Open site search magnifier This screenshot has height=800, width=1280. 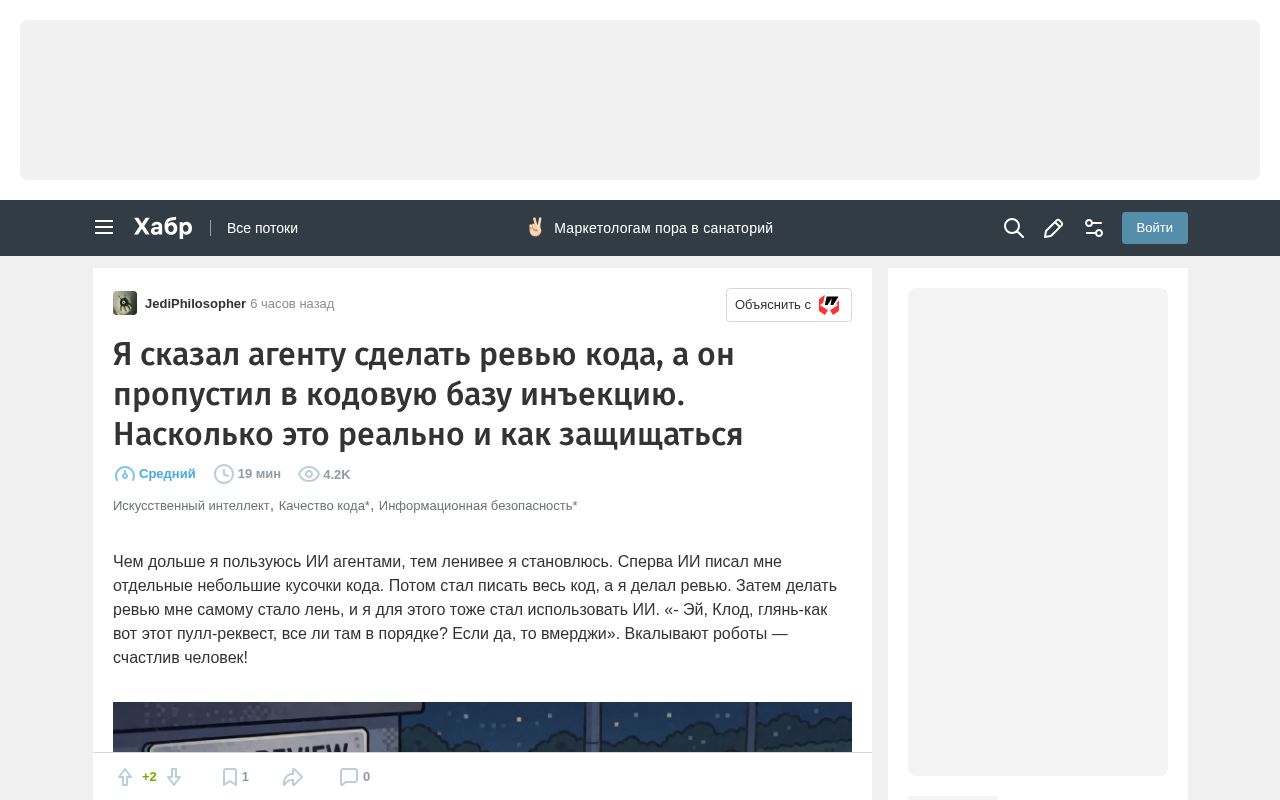pos(1014,228)
